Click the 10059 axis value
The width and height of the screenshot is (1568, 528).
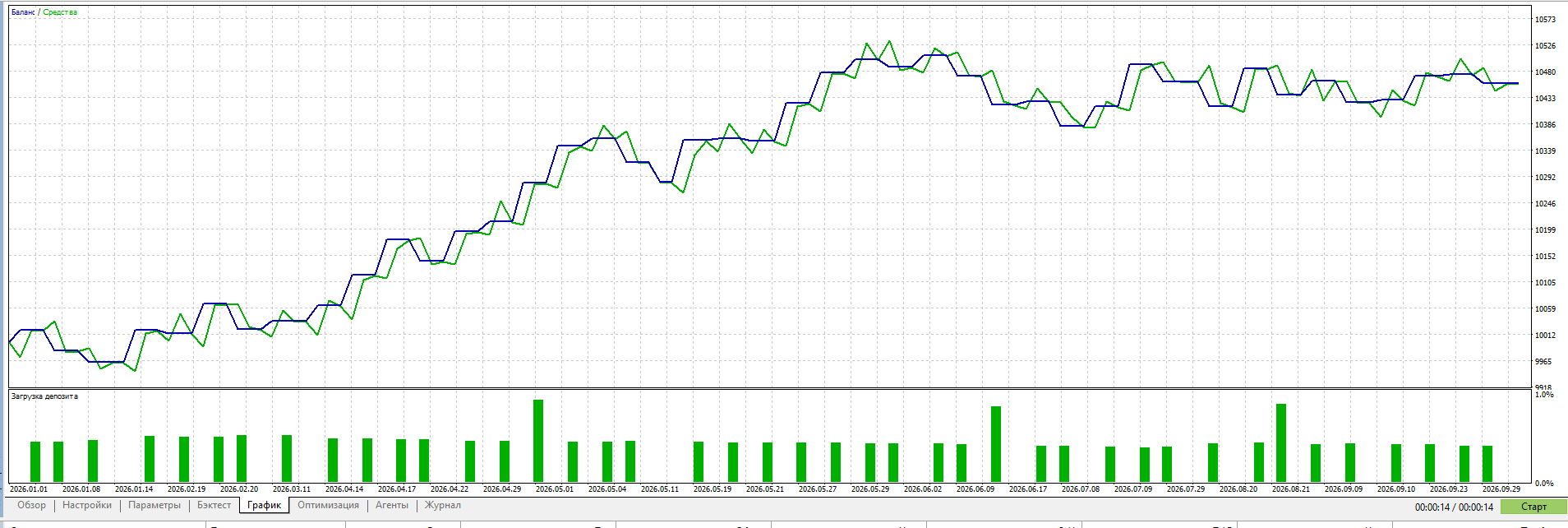[1545, 309]
